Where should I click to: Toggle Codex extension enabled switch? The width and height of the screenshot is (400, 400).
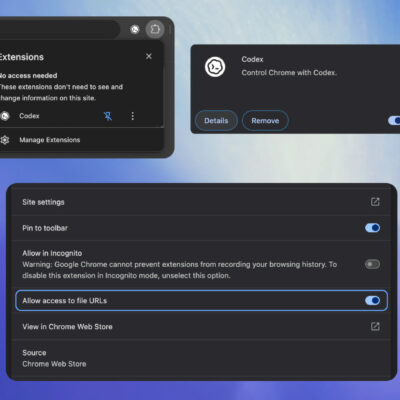pyautogui.click(x=394, y=120)
